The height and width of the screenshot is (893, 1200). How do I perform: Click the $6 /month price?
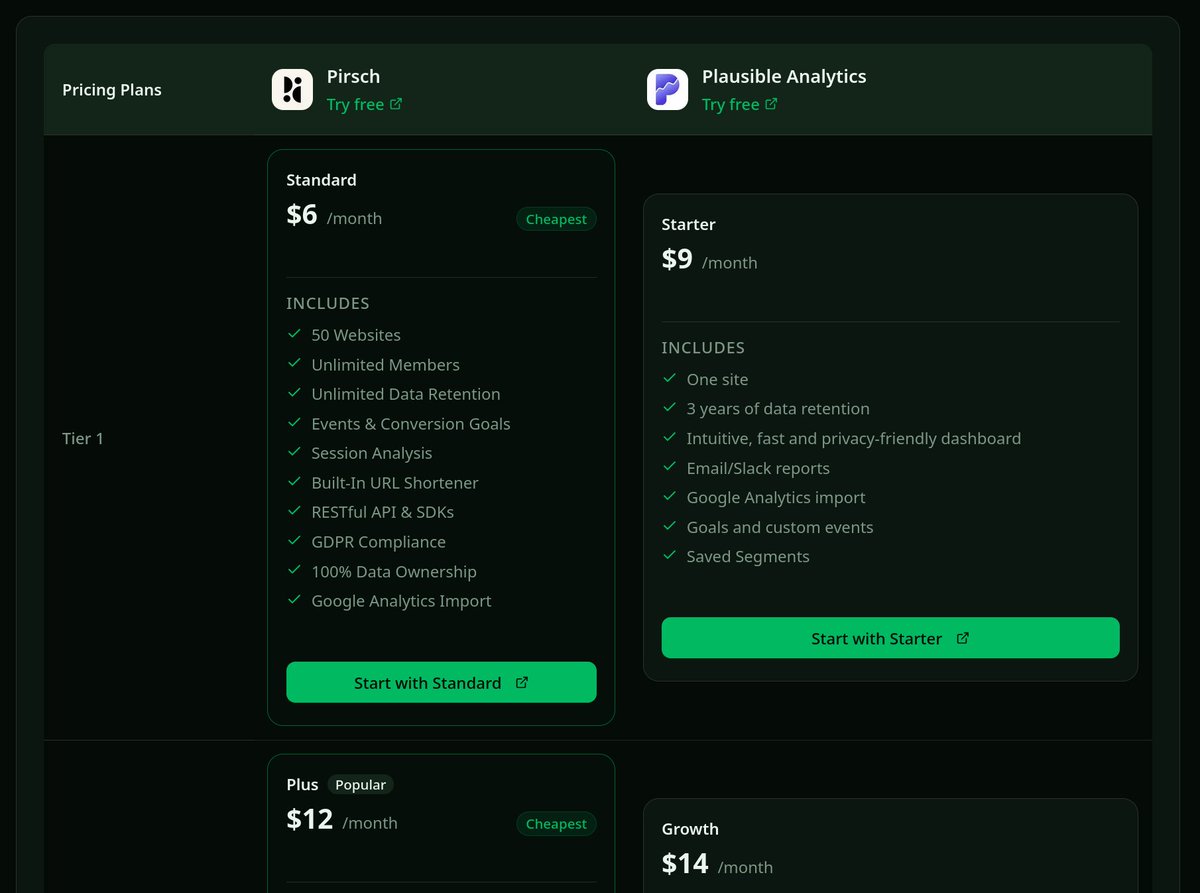pos(334,215)
